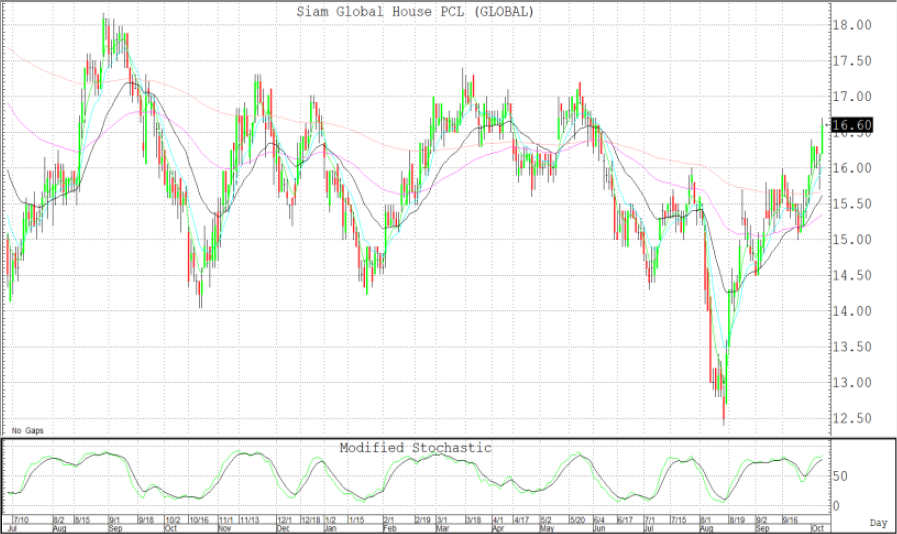Click the Jun month label
897x534 pixels.
(600, 528)
